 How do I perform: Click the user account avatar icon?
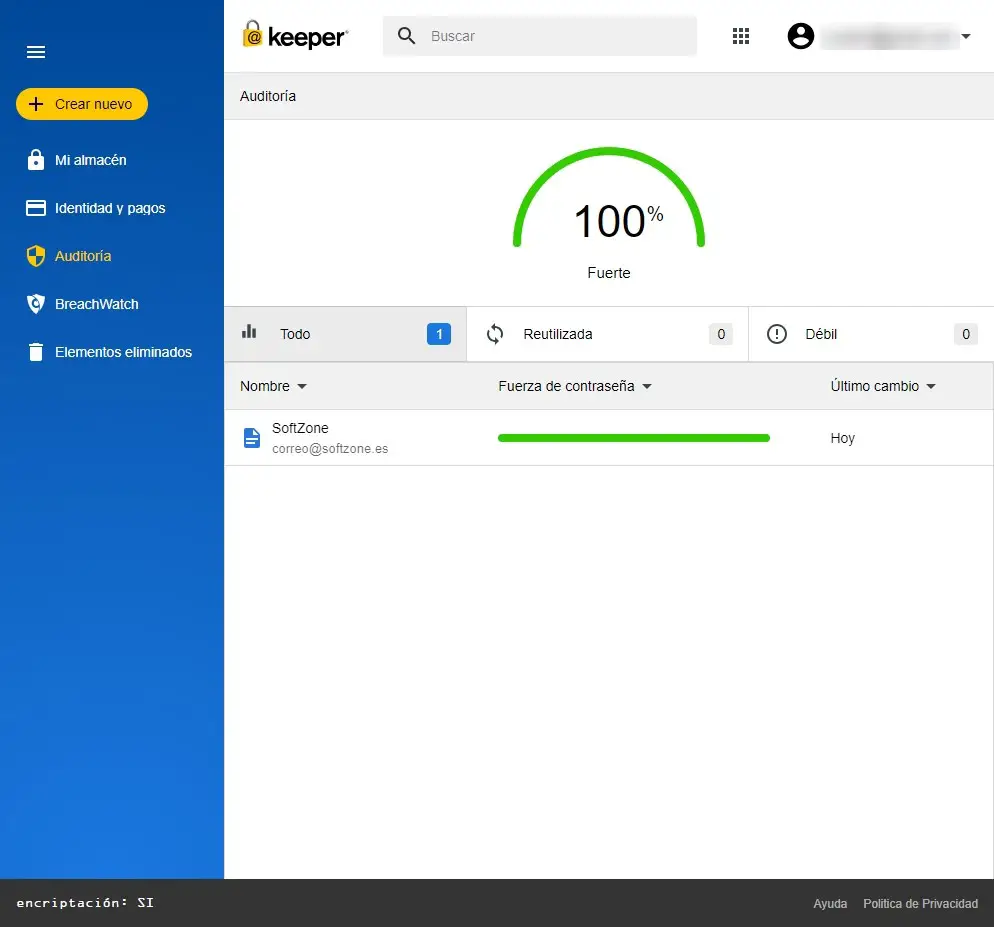point(800,36)
